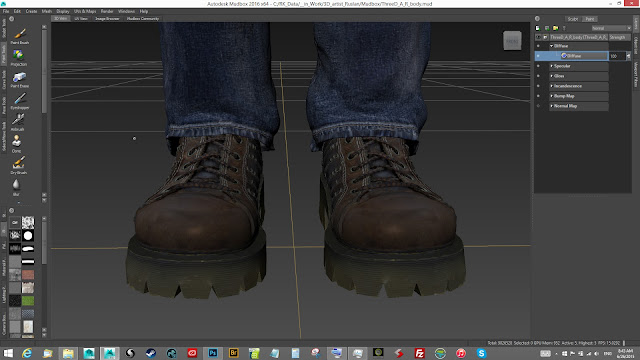This screenshot has height=360, width=640.
Task: Select the Airbrush tool
Action: 18,122
